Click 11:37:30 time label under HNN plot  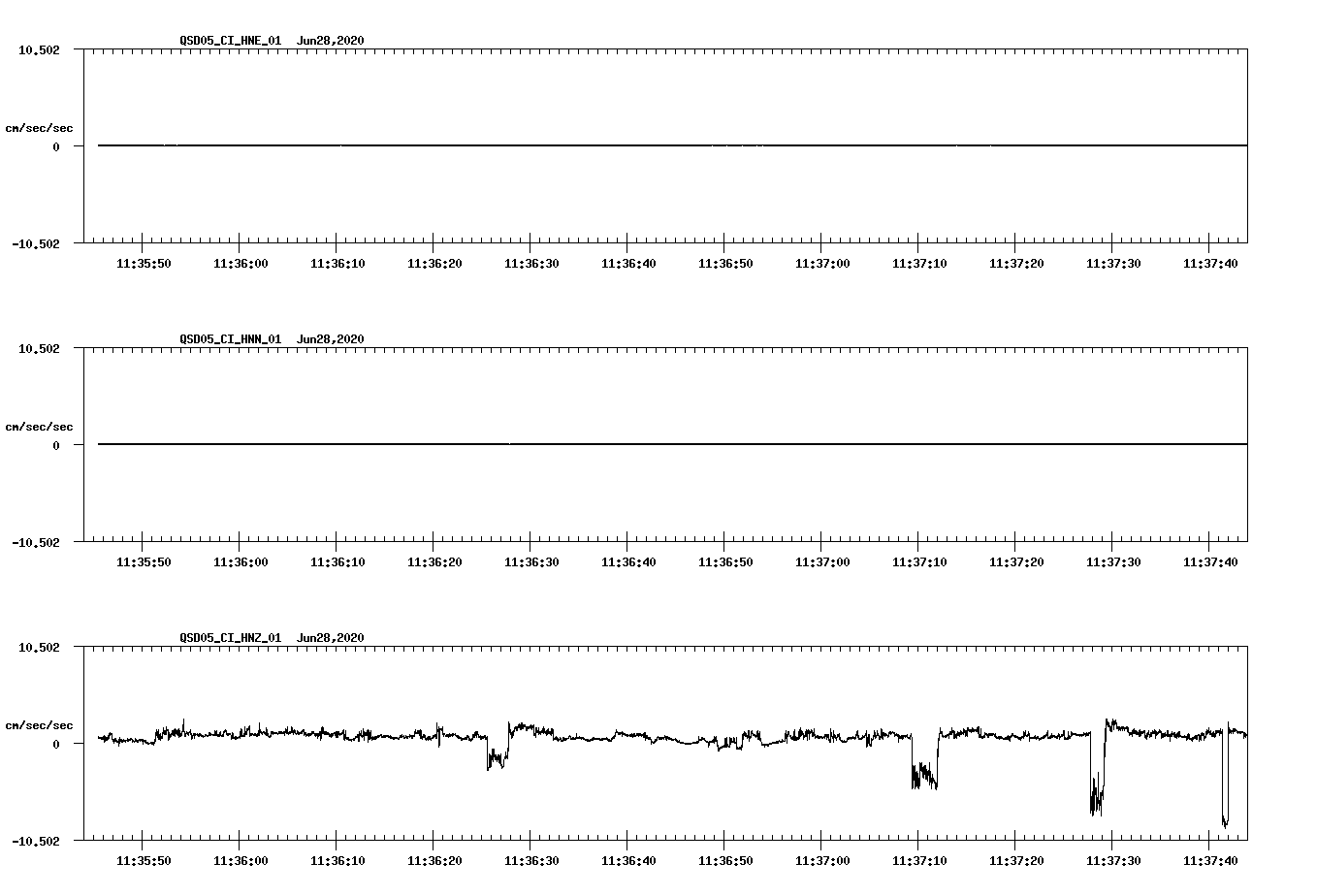click(1113, 562)
